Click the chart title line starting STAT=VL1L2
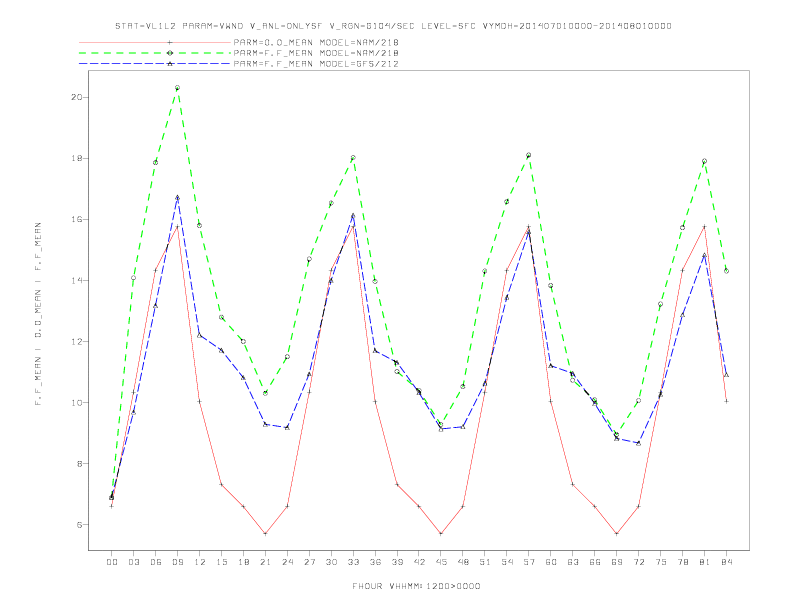Viewport: 792px width, 612px height. coord(393,26)
